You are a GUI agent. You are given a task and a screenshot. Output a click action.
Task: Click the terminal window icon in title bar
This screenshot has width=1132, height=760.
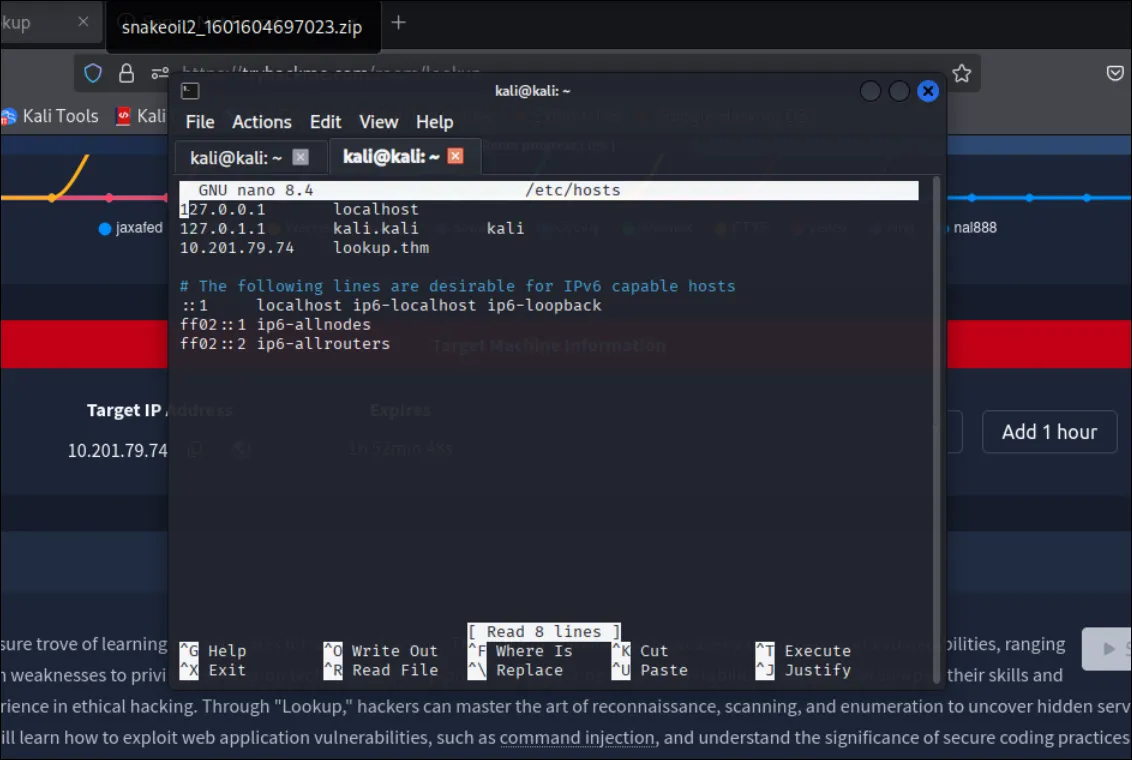[x=190, y=91]
